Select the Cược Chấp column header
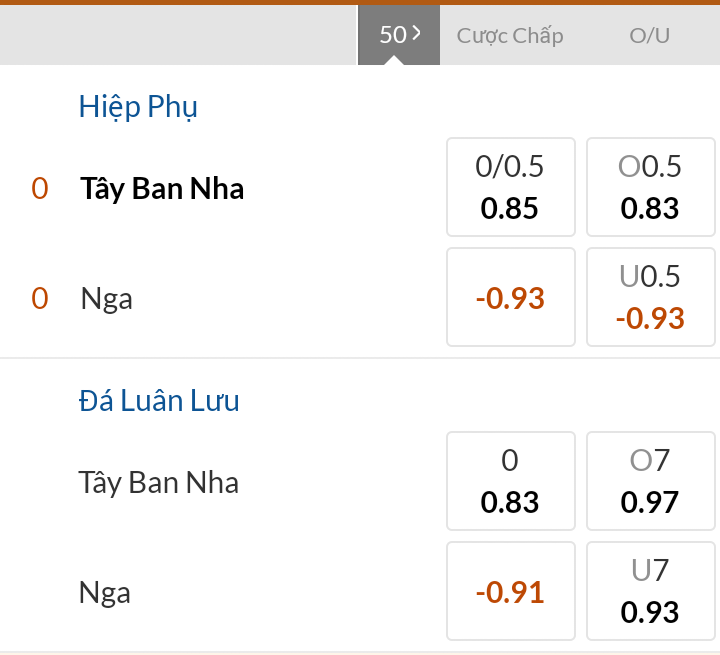Screen dimensions: 720x655 510,36
